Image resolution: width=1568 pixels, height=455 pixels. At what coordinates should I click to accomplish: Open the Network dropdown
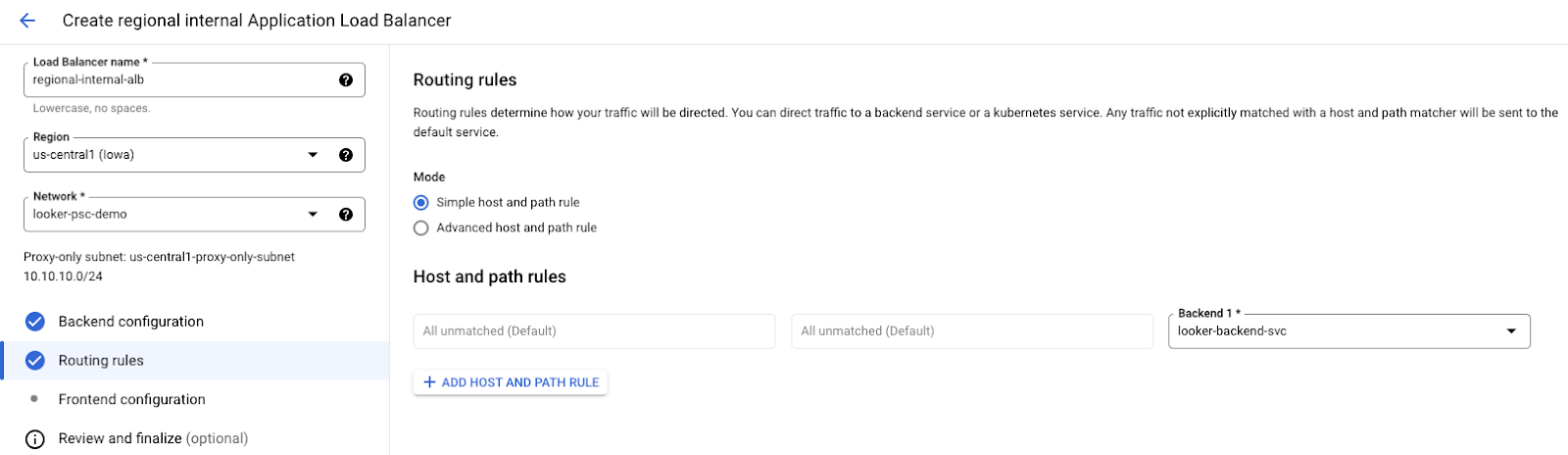[313, 215]
